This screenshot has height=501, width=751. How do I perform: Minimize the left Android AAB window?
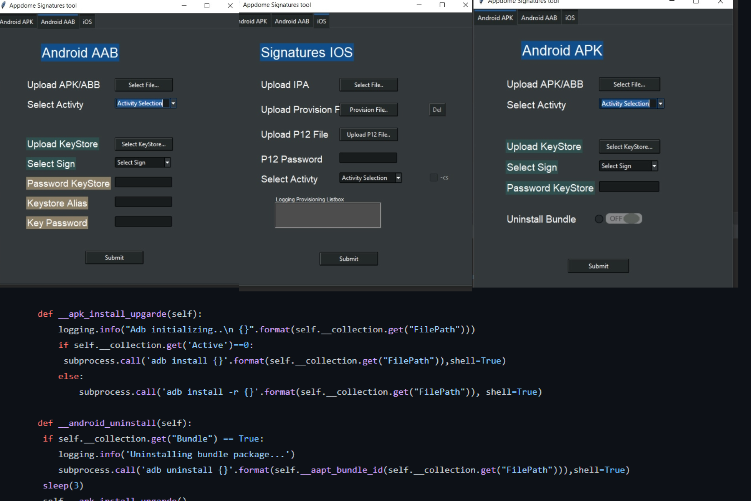(184, 5)
